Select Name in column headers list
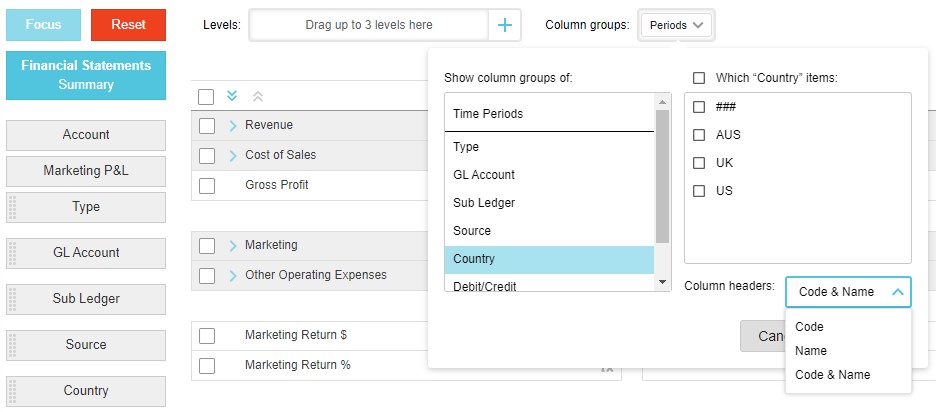The width and height of the screenshot is (936, 412). 811,351
